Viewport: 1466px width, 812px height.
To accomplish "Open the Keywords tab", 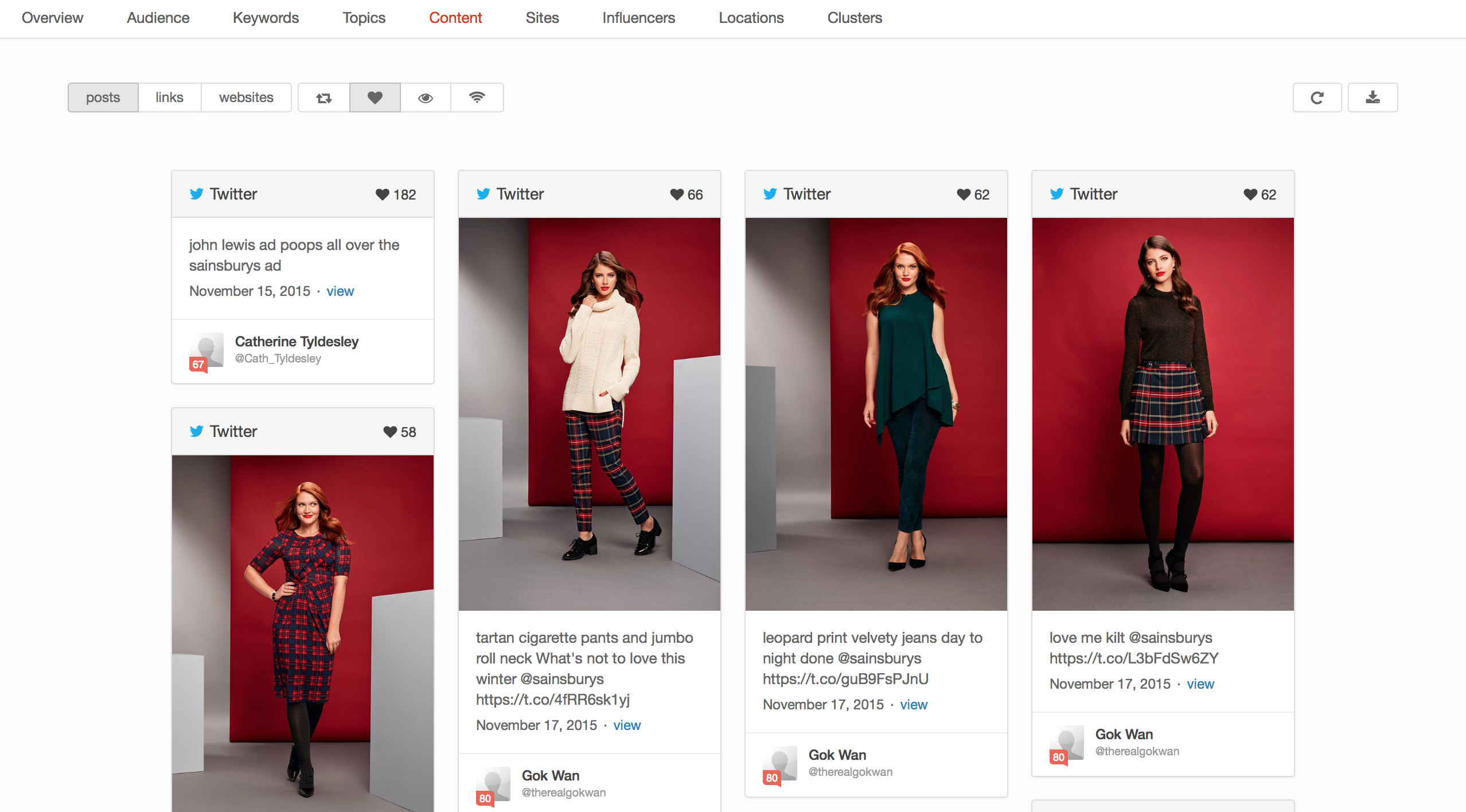I will [266, 18].
